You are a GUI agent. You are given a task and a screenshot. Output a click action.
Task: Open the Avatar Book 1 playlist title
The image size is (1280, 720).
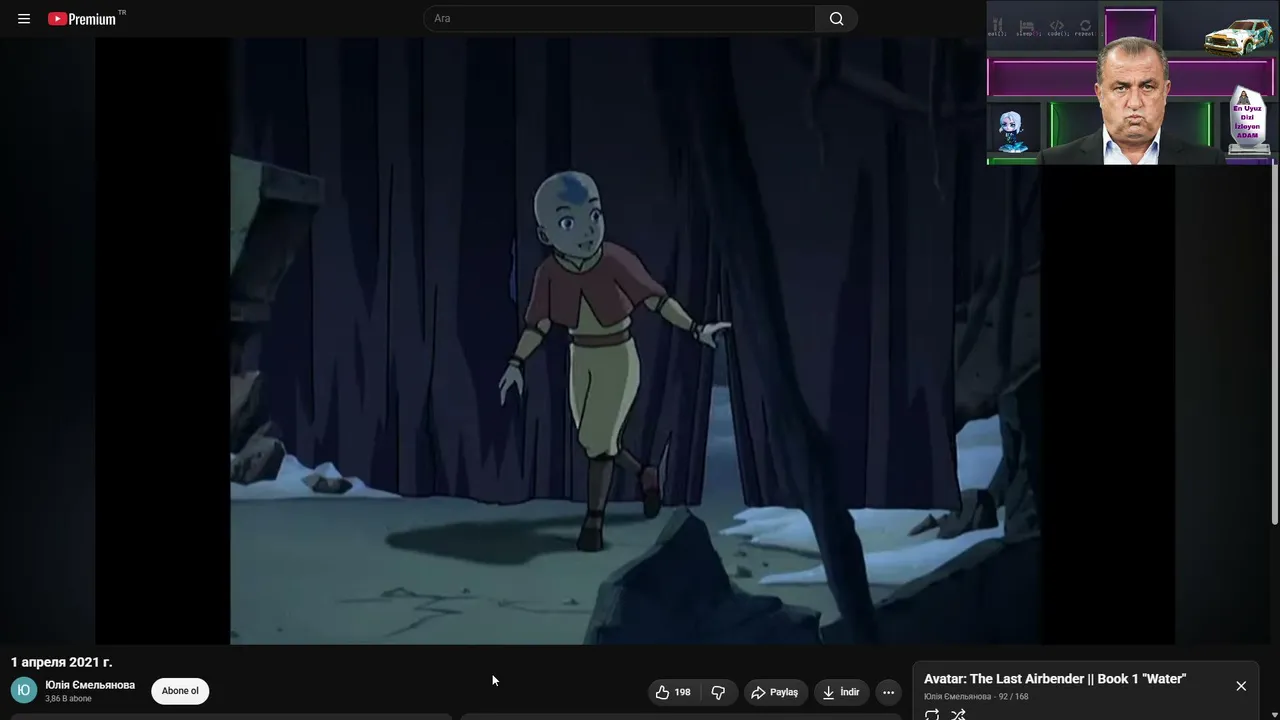(x=1055, y=679)
